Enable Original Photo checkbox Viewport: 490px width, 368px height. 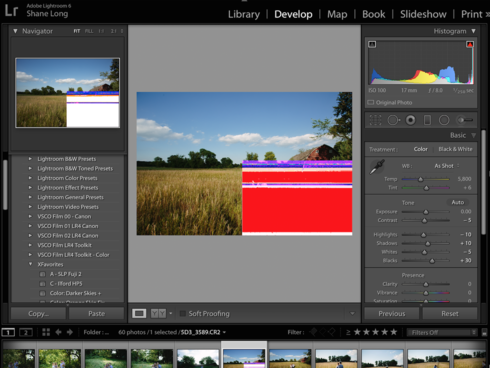[x=370, y=102]
